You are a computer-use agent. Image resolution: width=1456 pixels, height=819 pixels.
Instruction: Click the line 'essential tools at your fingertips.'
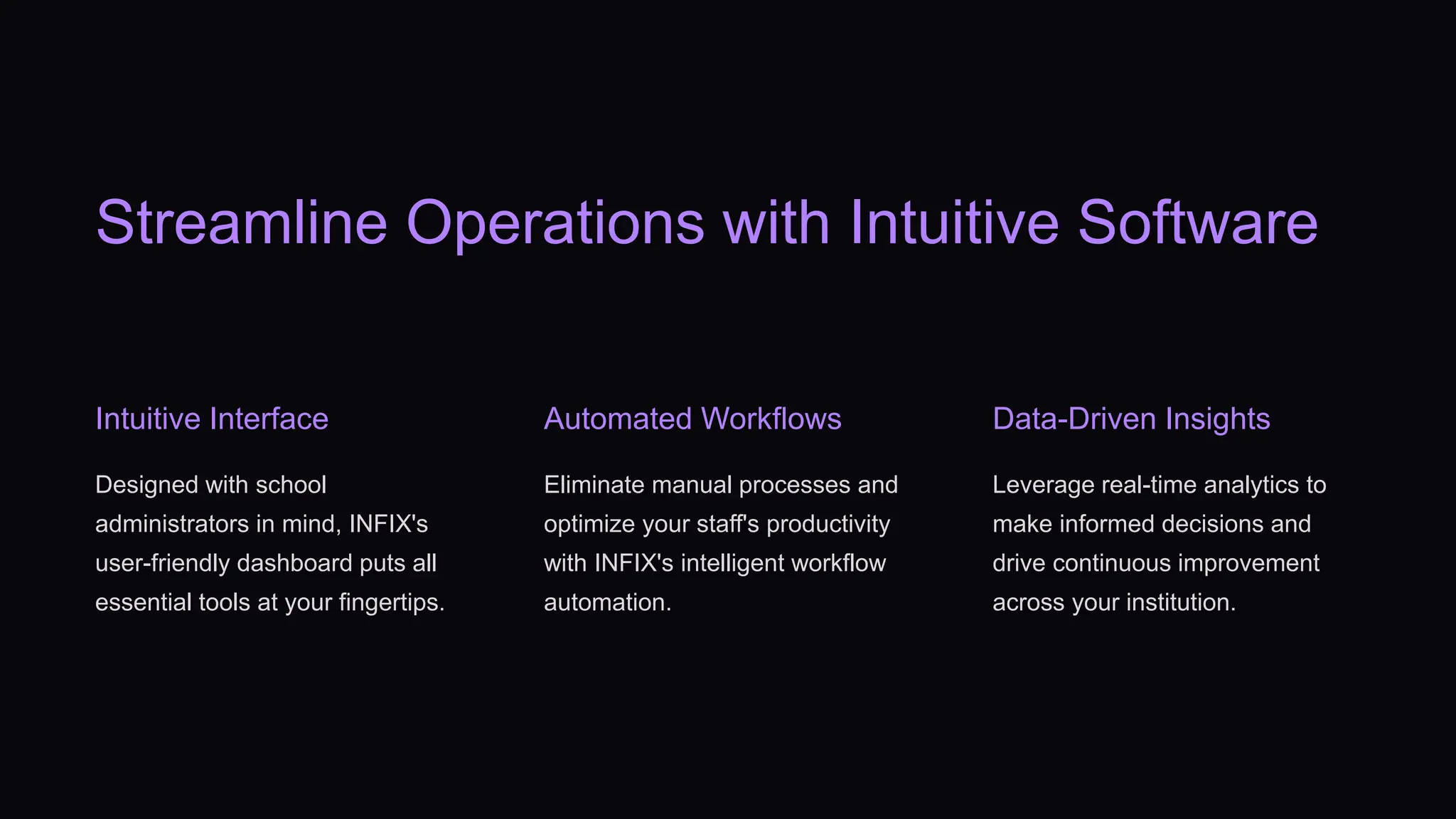[270, 602]
